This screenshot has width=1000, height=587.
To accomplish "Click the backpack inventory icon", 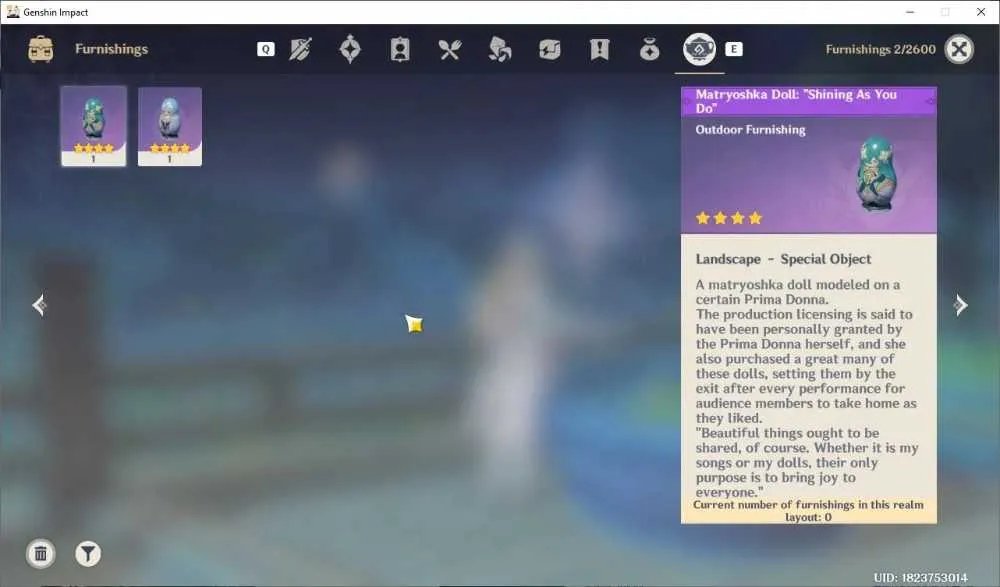I will pyautogui.click(x=41, y=49).
